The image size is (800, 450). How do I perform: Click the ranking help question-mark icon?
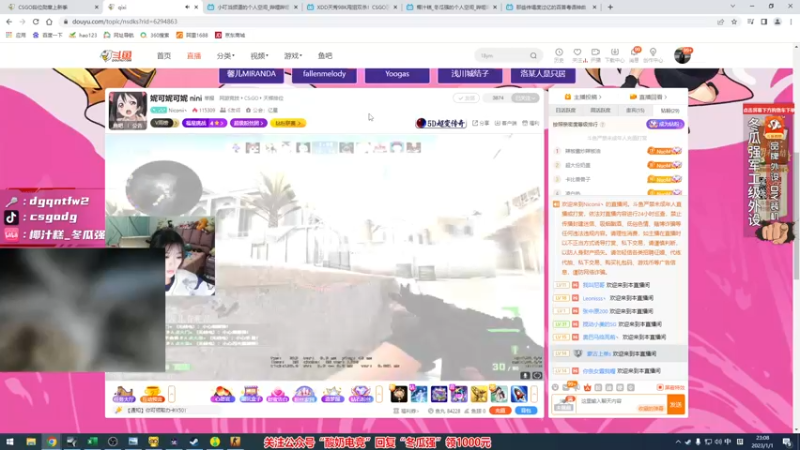pos(603,124)
